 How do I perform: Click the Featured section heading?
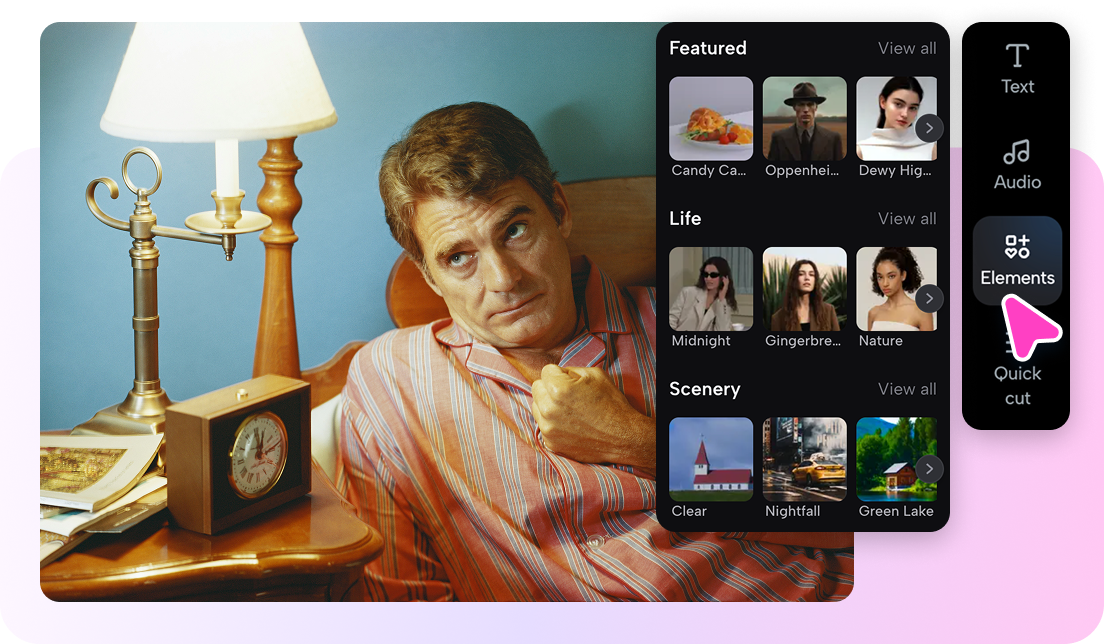pyautogui.click(x=708, y=49)
